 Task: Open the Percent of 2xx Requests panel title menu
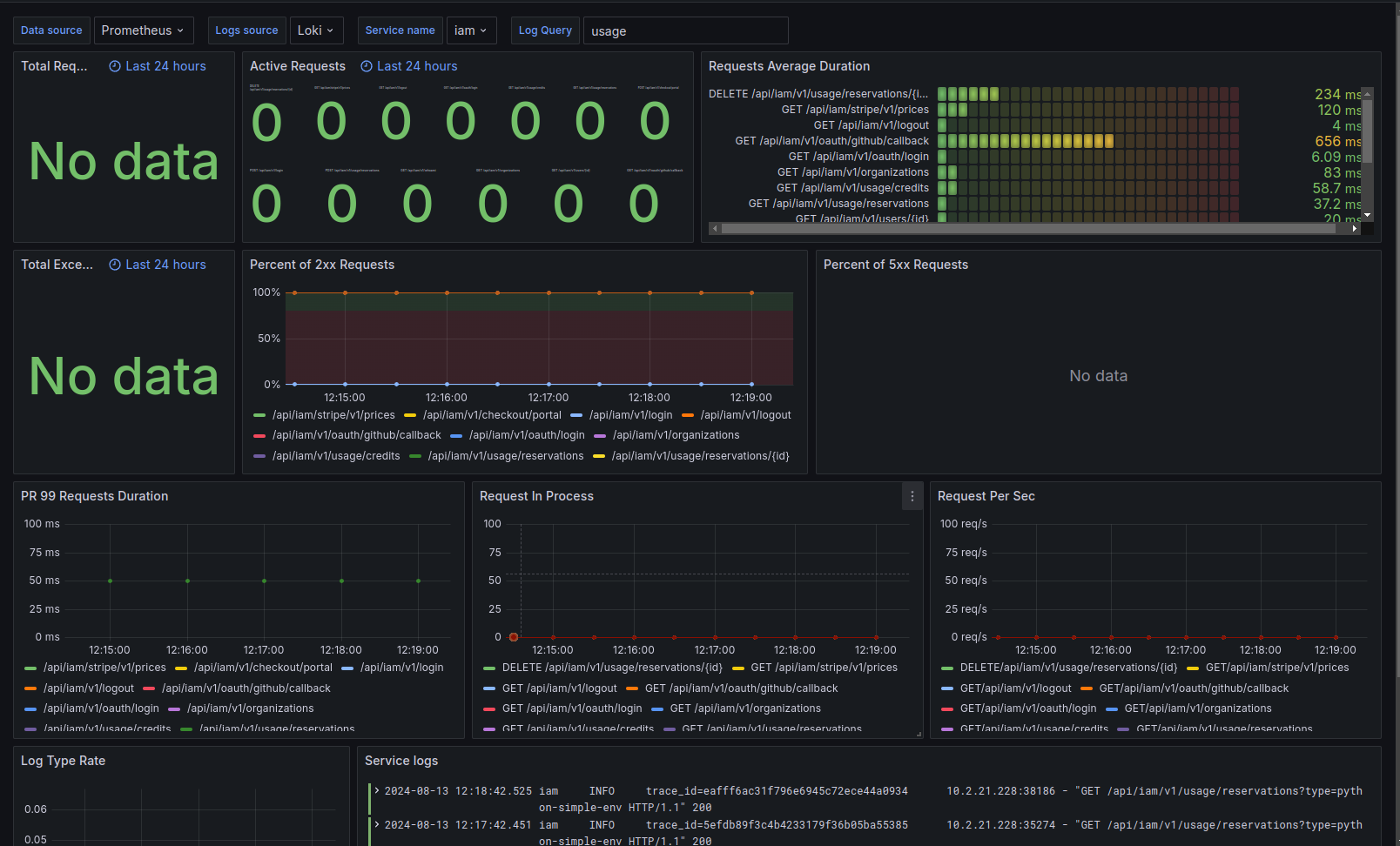[322, 265]
